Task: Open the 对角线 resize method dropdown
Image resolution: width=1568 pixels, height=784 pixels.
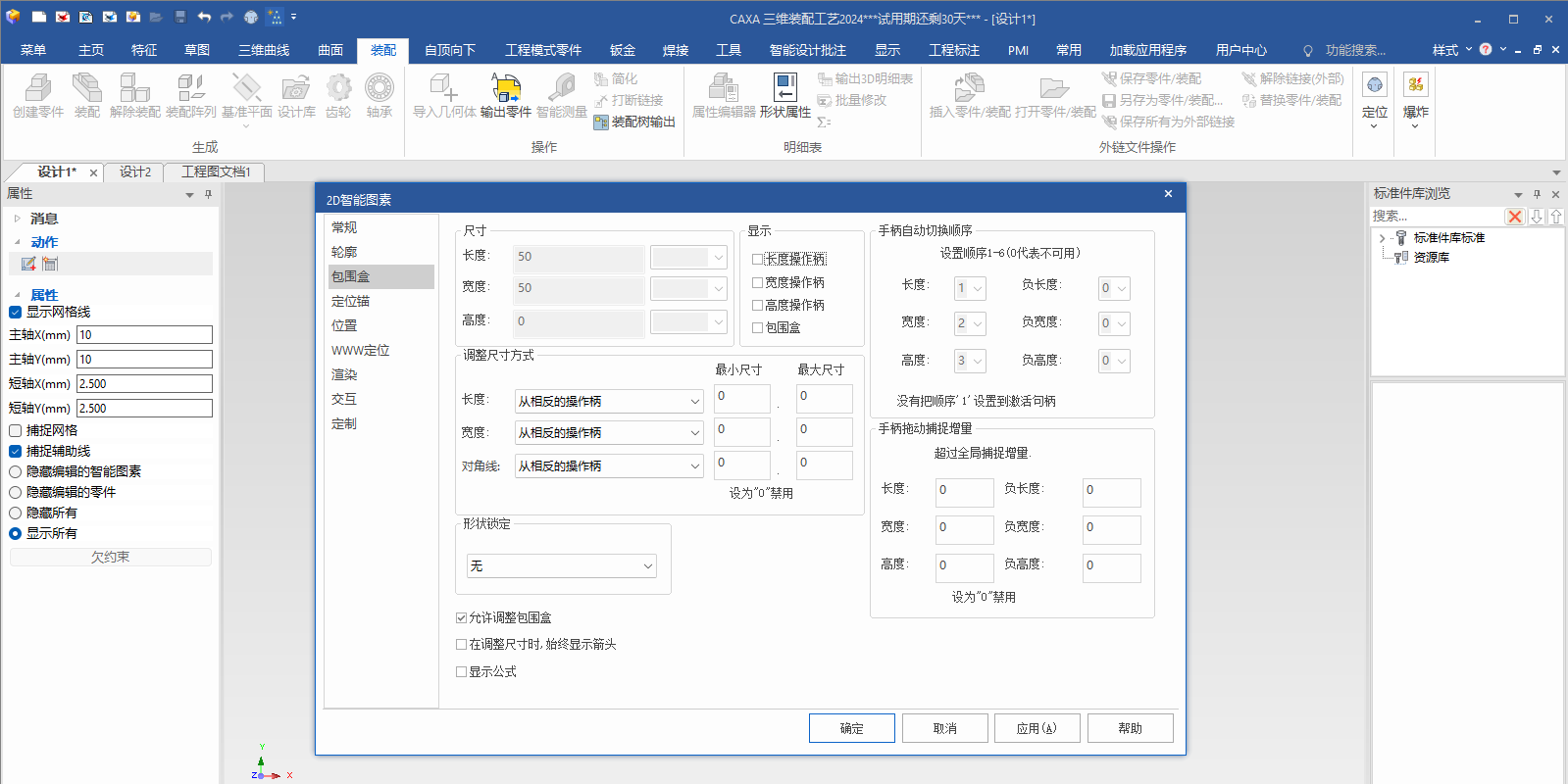Action: (609, 466)
